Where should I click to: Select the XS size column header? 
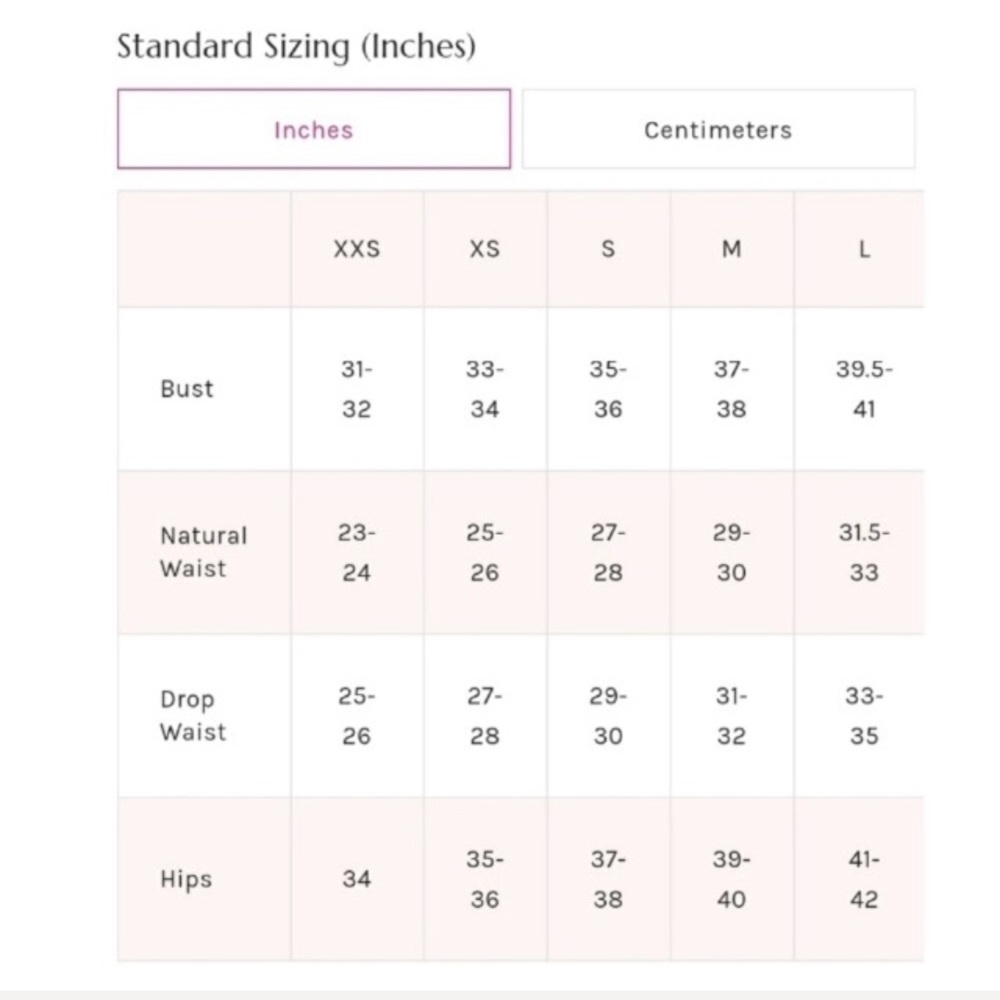(x=485, y=249)
